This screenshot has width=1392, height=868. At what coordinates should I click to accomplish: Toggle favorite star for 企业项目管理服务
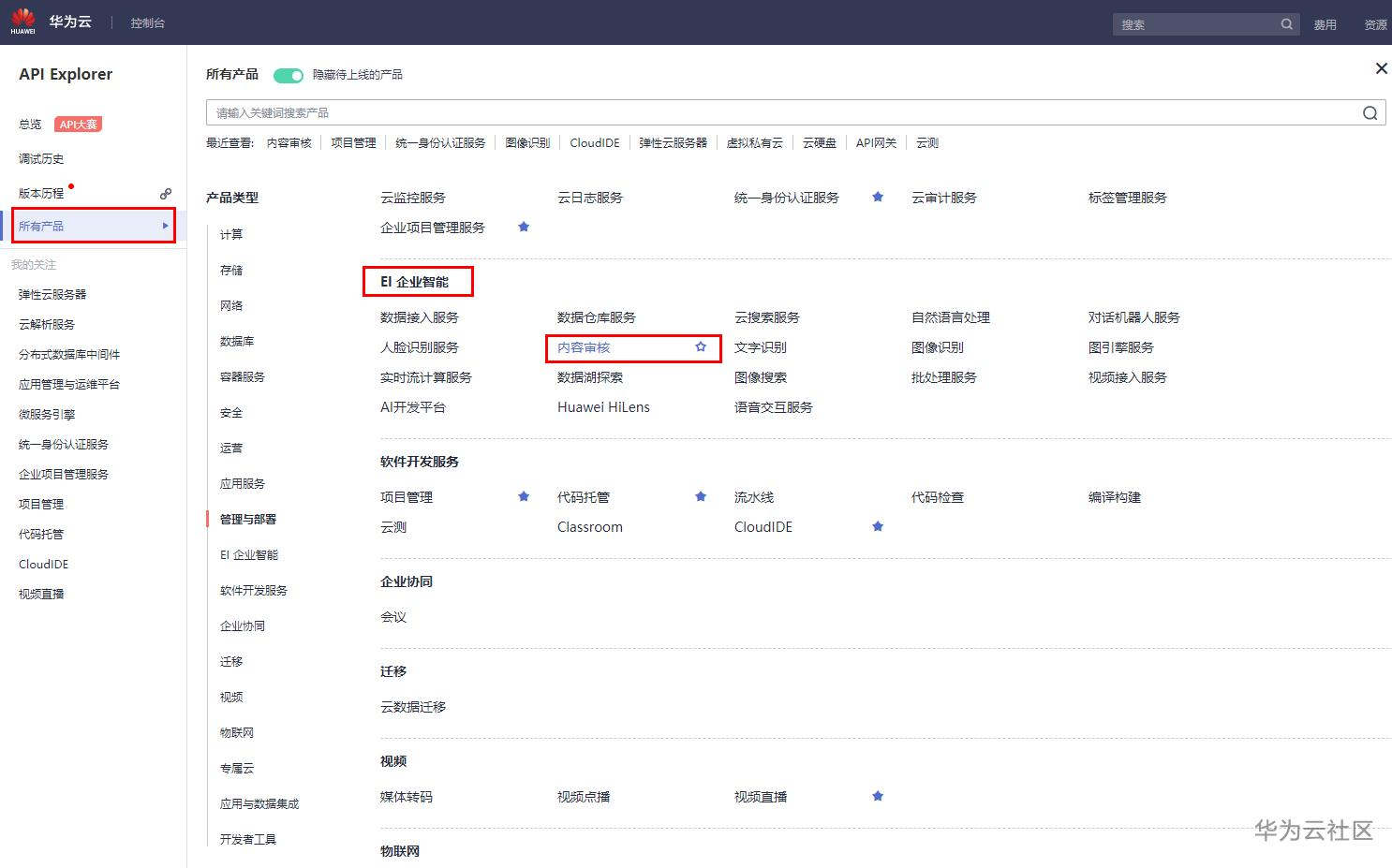(524, 227)
